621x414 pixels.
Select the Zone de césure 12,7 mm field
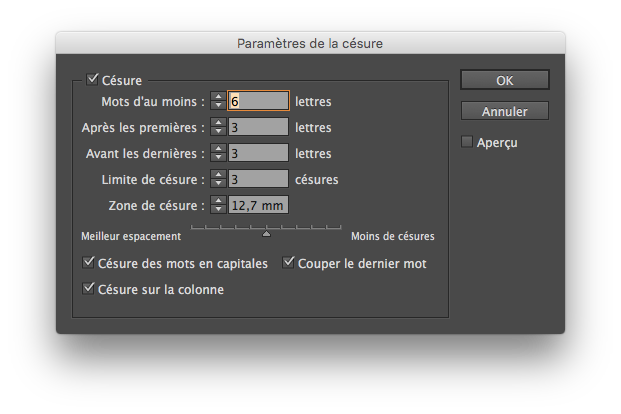click(259, 205)
